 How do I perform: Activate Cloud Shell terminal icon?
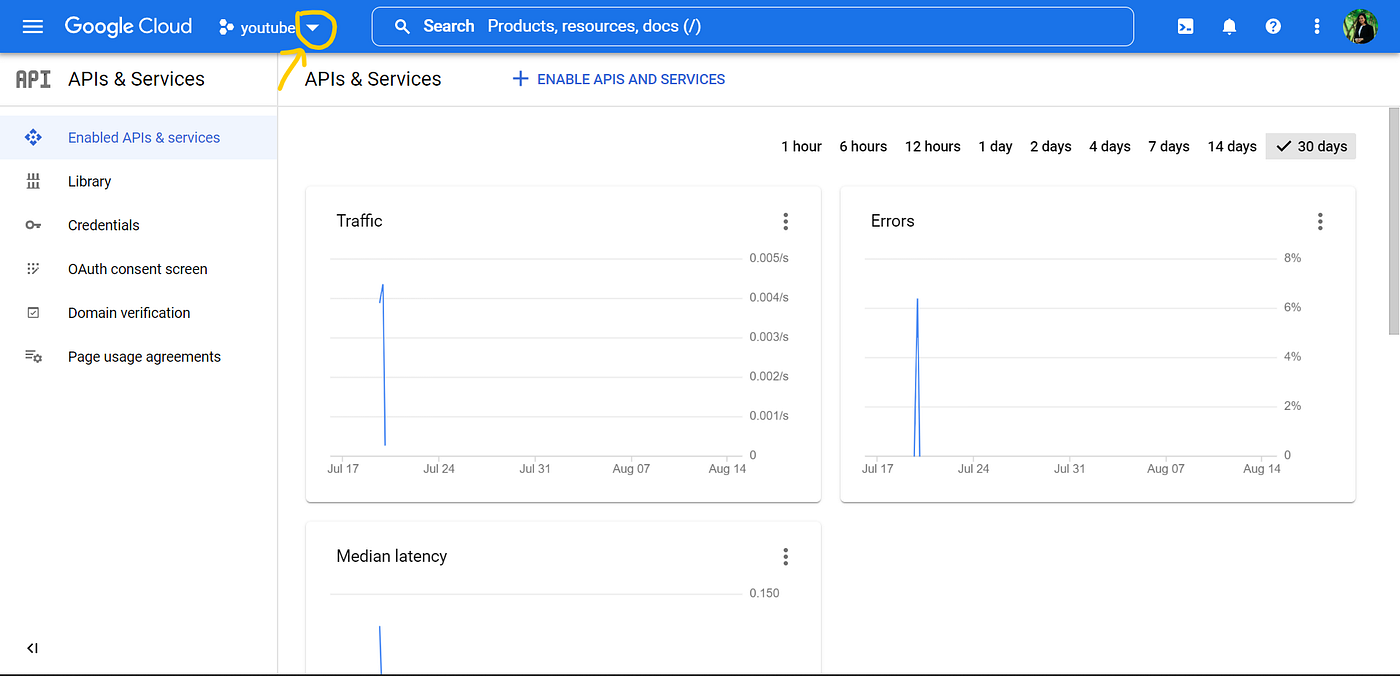click(x=1185, y=27)
